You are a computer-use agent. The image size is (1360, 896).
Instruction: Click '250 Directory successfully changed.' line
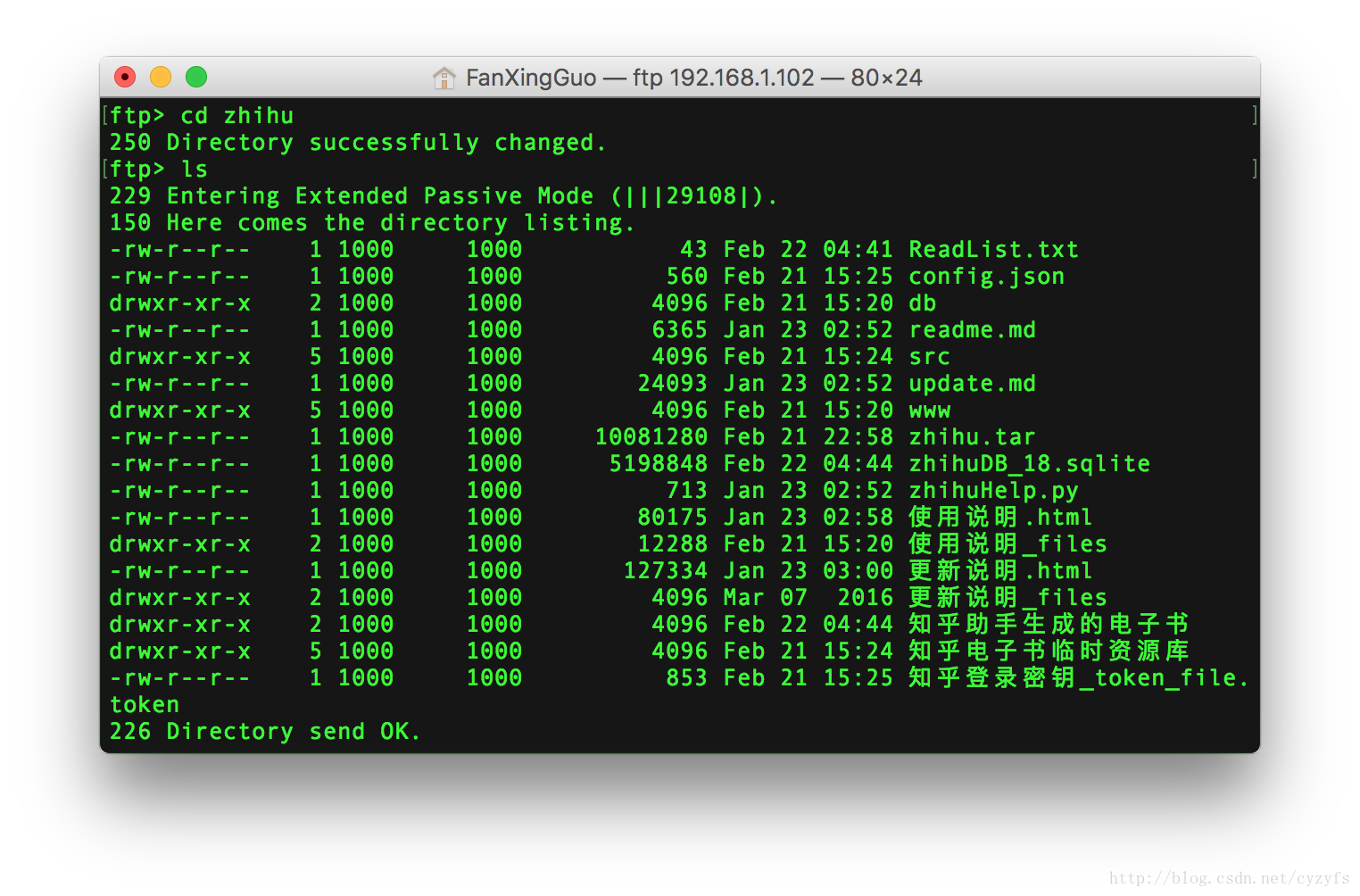357,143
